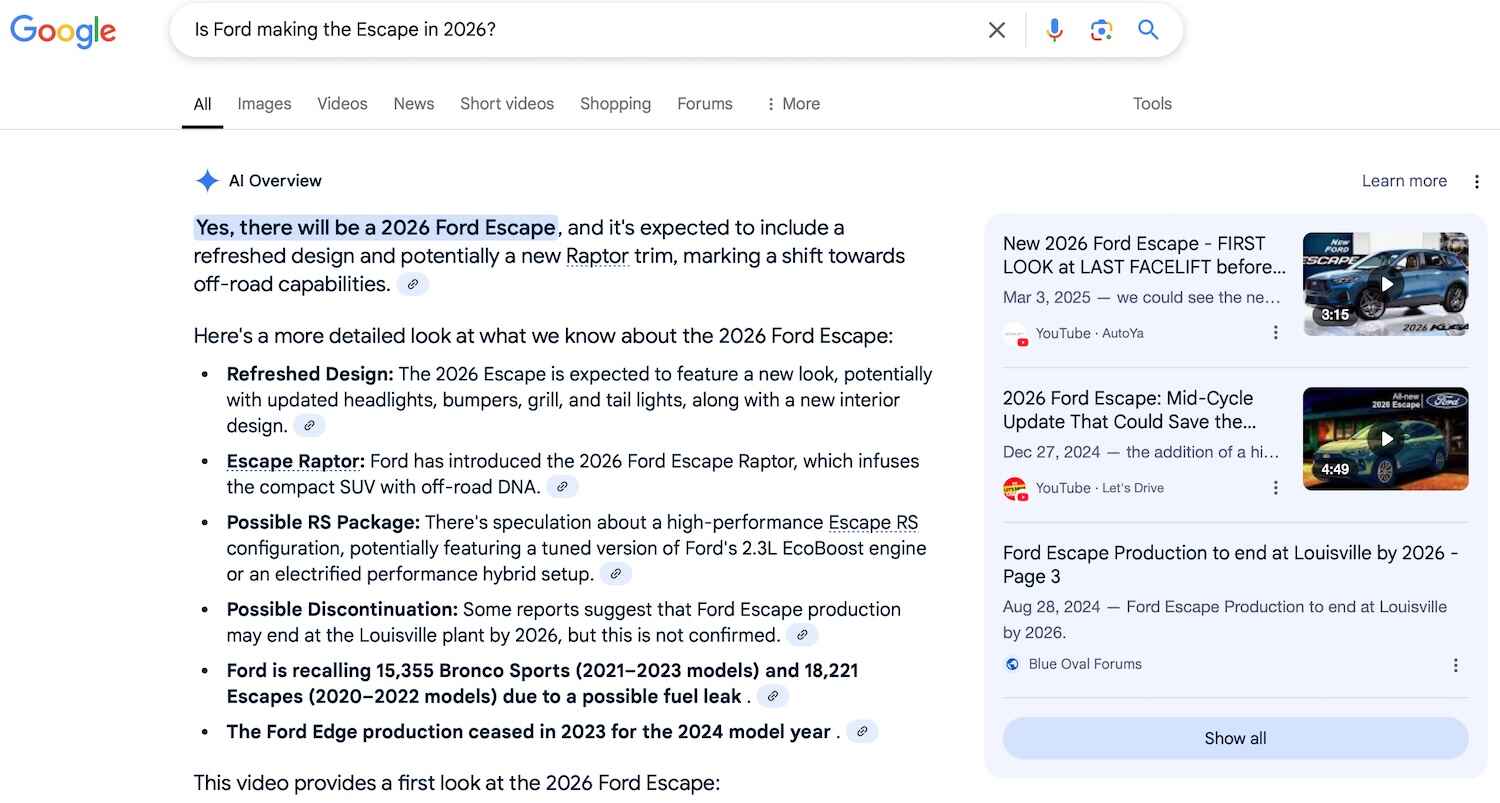Click highlighted text Yes, there will be a 2026 Ford Escape
Image resolution: width=1500 pixels, height=803 pixels.
375,228
